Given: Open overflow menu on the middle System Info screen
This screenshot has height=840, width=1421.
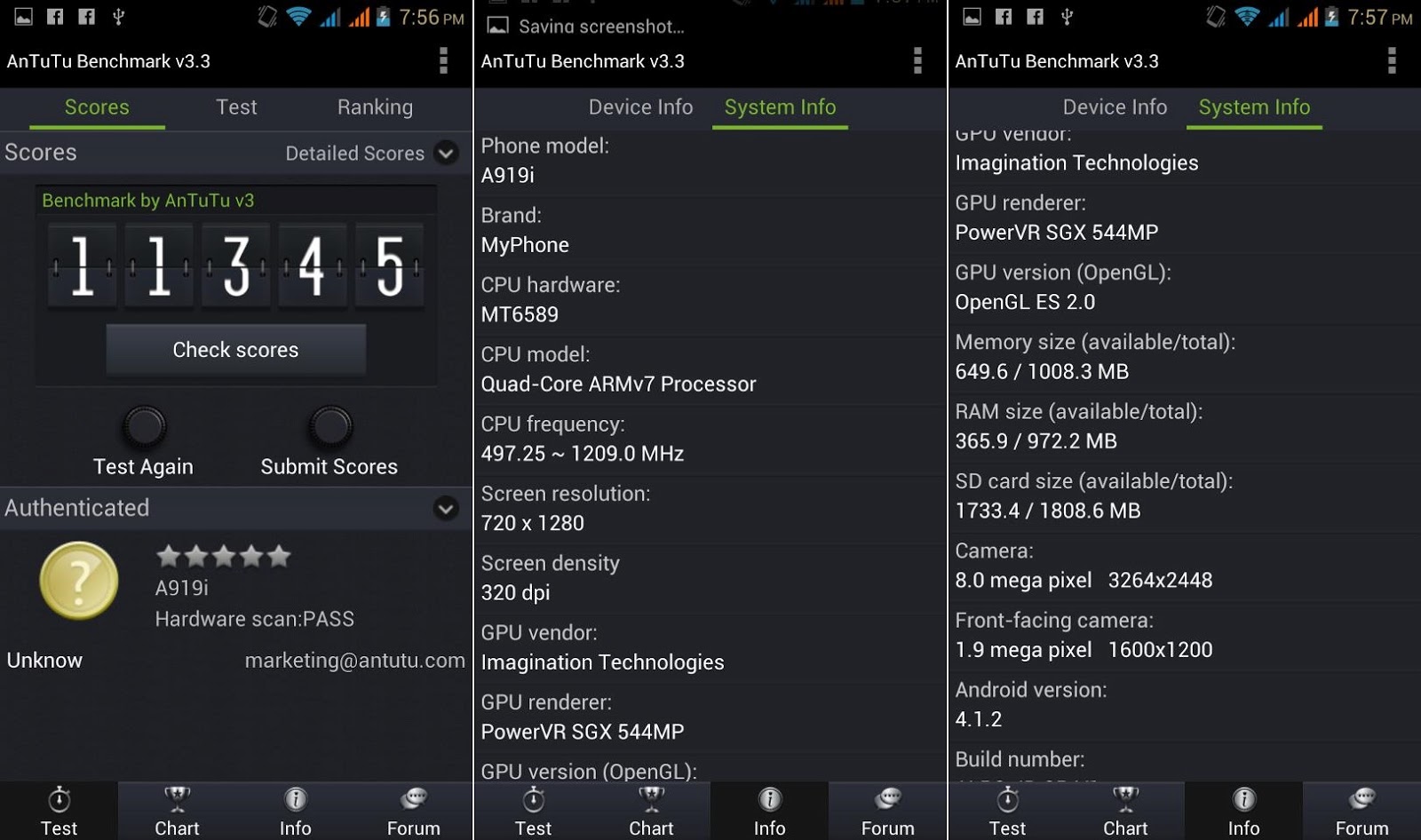Looking at the screenshot, I should tap(917, 60).
